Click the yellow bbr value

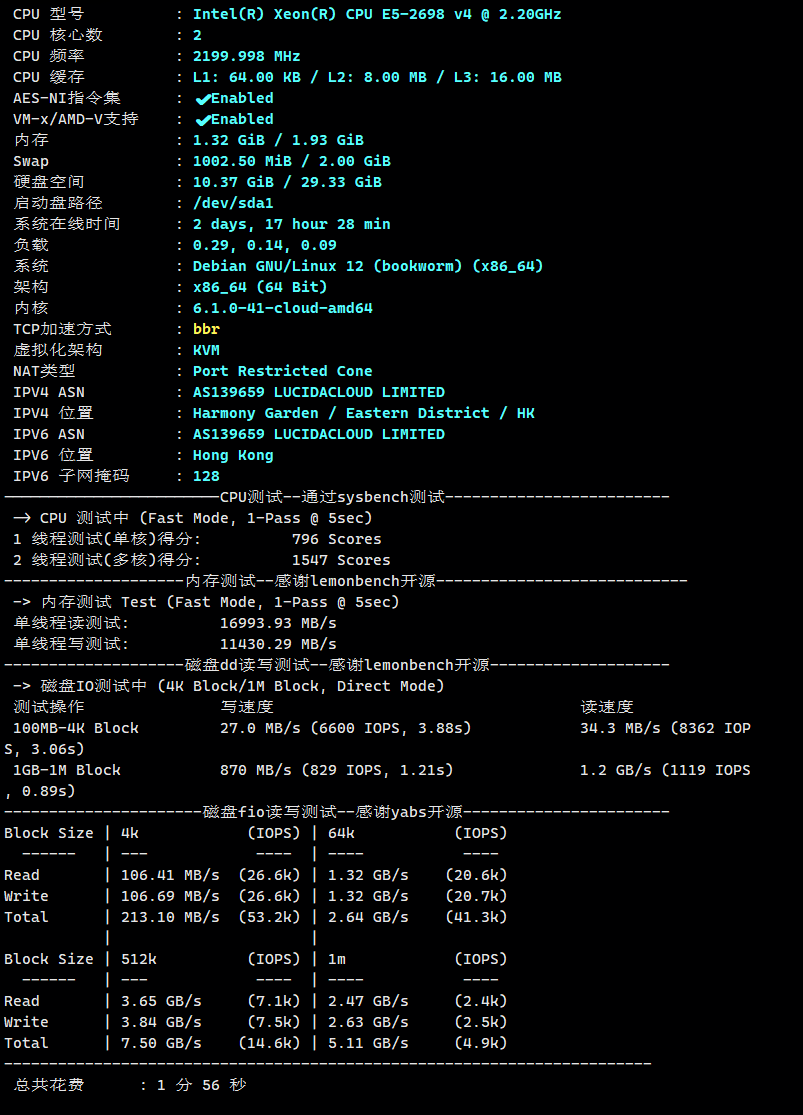pyautogui.click(x=206, y=329)
